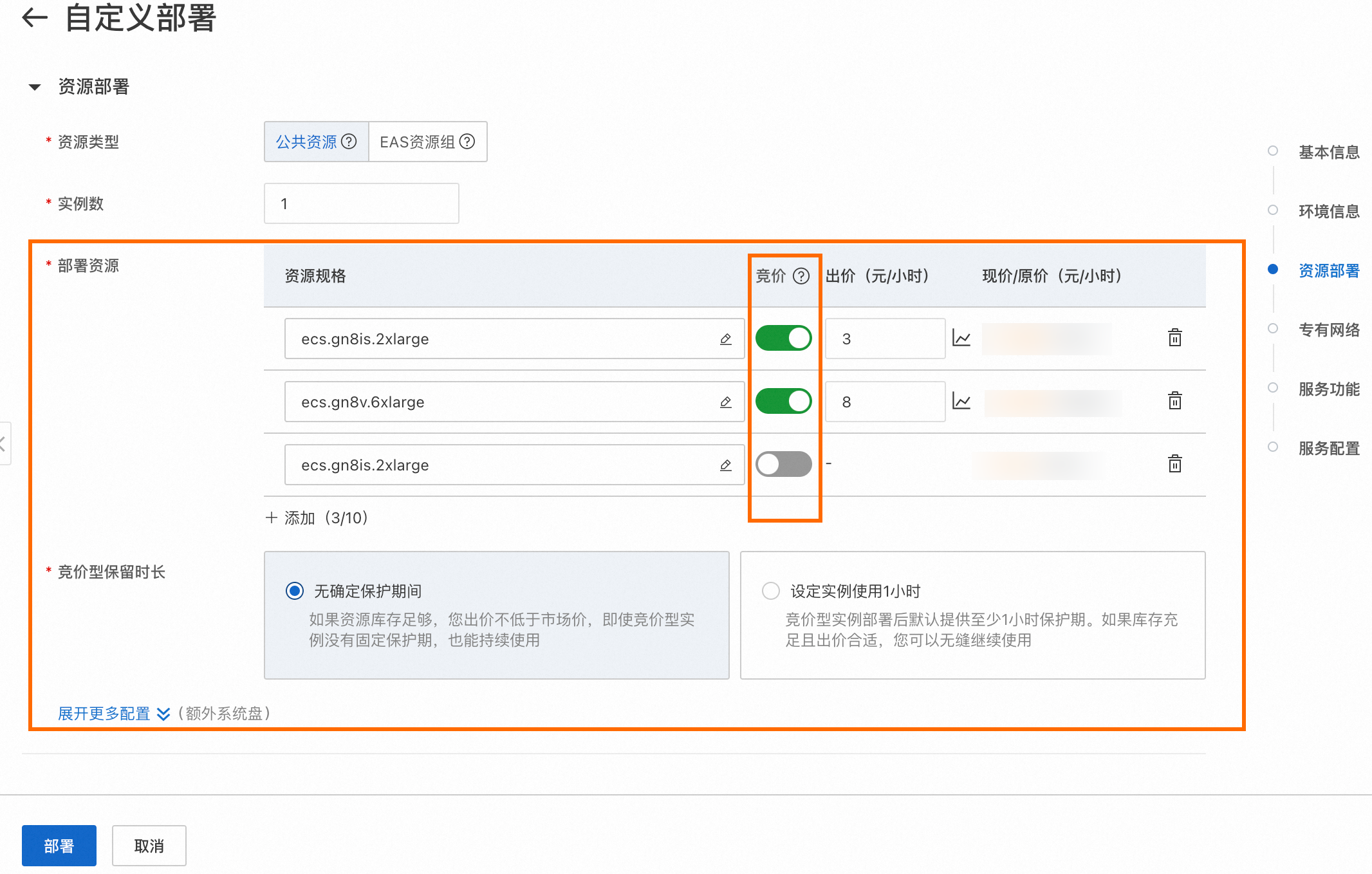This screenshot has width=1372, height=874.
Task: Click 添加 (3/10) to add a resource
Action: pyautogui.click(x=317, y=517)
